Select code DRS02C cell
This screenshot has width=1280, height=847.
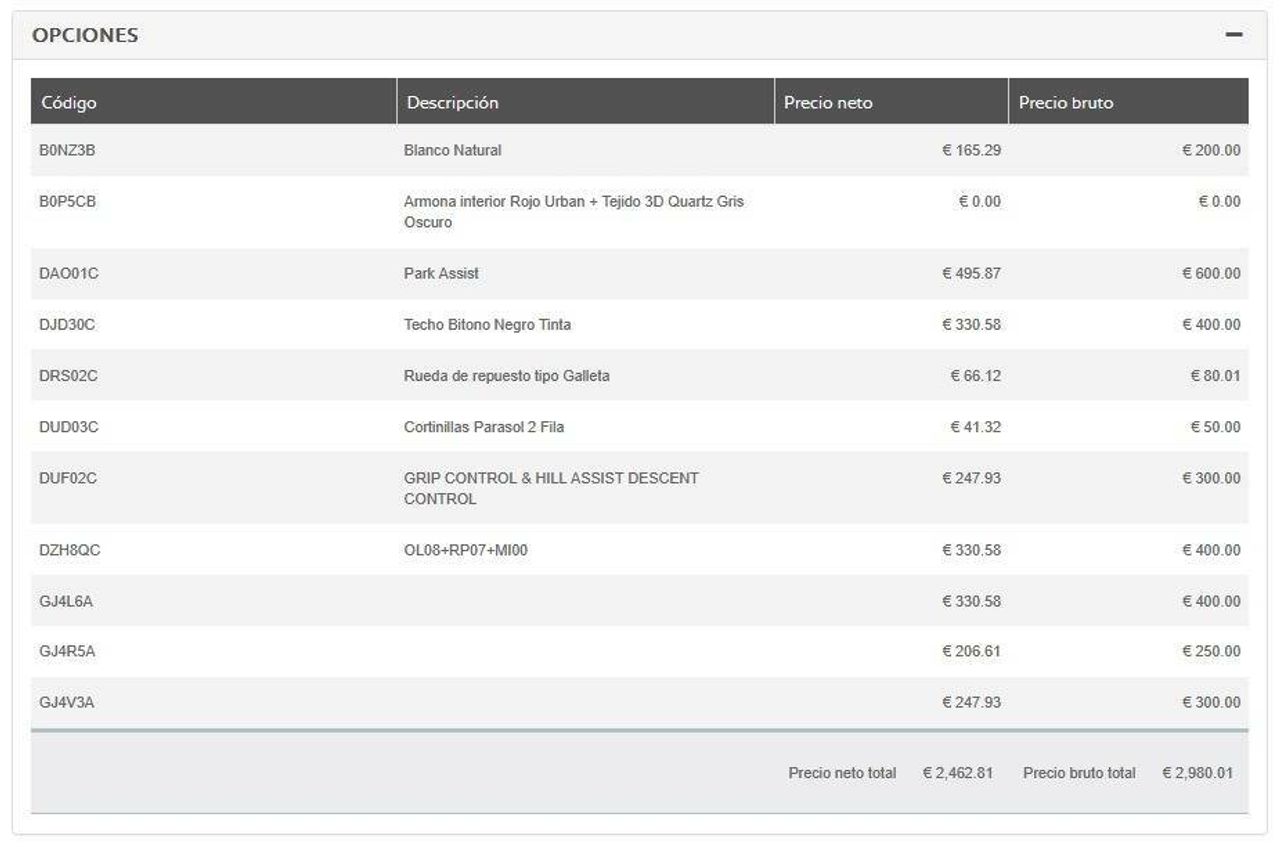coord(68,376)
